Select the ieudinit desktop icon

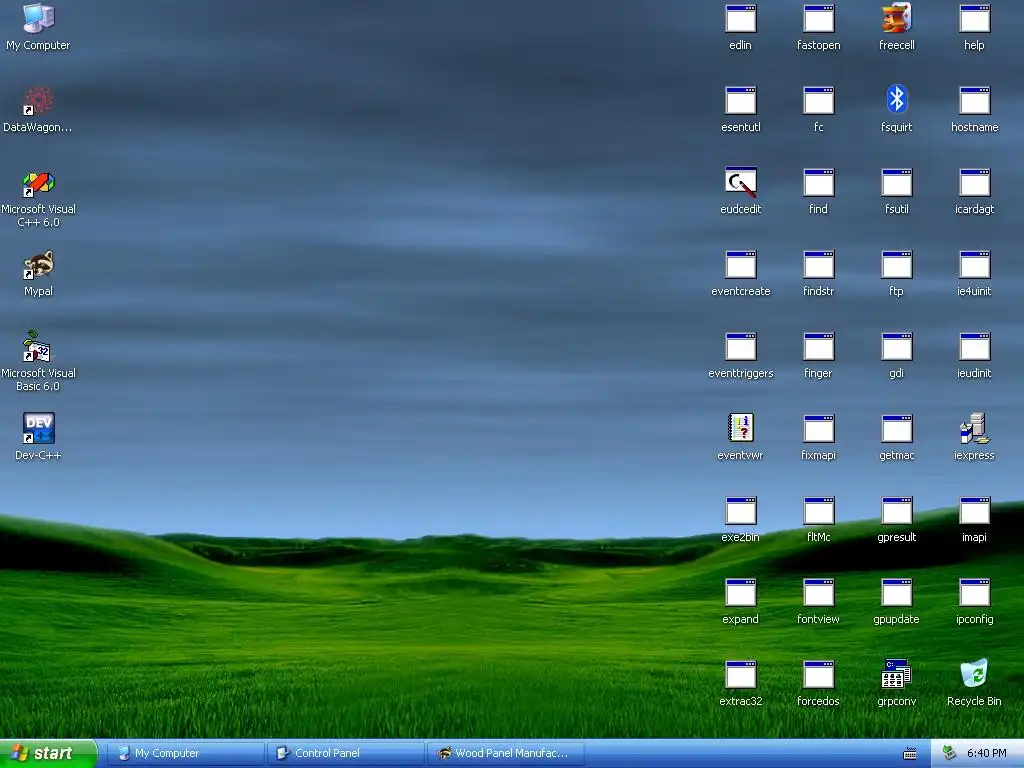pyautogui.click(x=974, y=347)
